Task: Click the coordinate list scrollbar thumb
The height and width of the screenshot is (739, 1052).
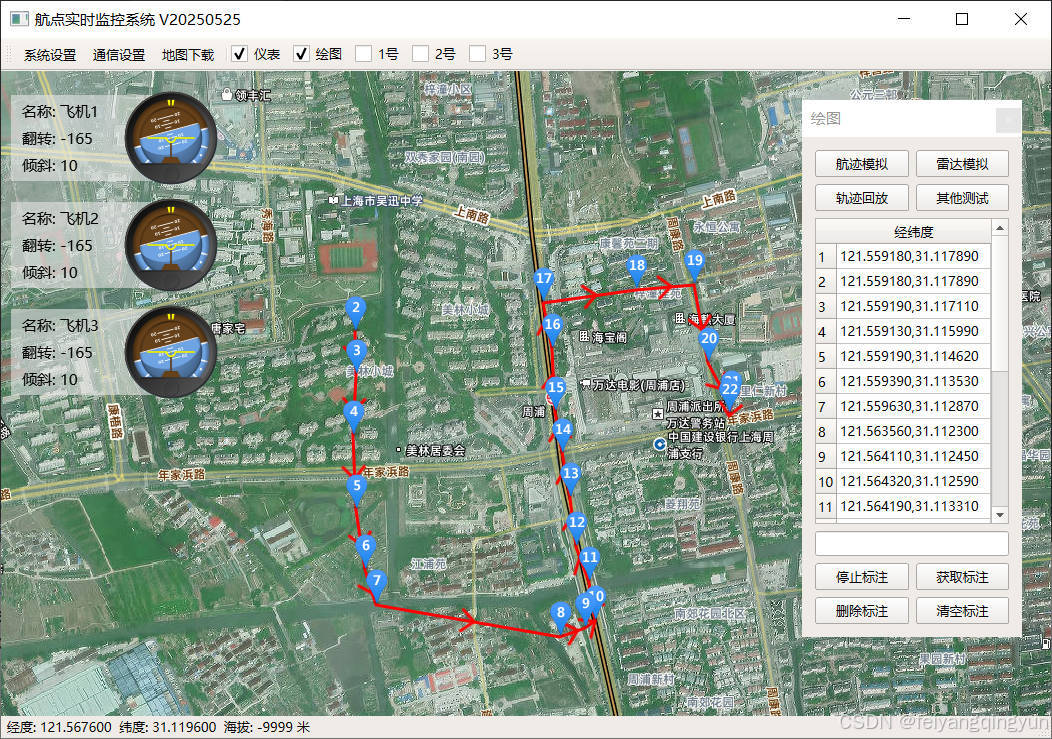Action: (1000, 304)
